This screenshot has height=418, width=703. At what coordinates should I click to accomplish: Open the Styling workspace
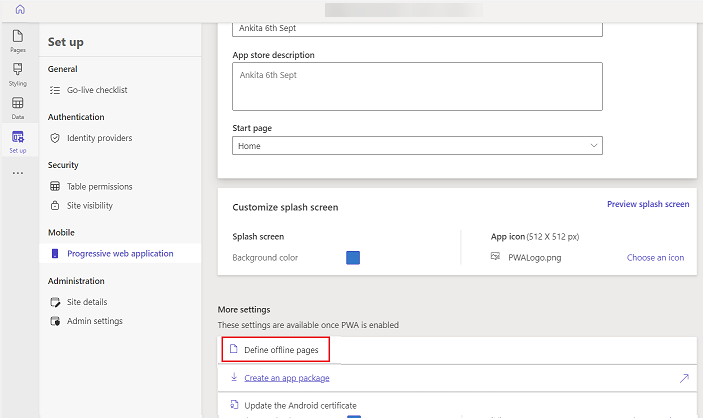[18, 73]
